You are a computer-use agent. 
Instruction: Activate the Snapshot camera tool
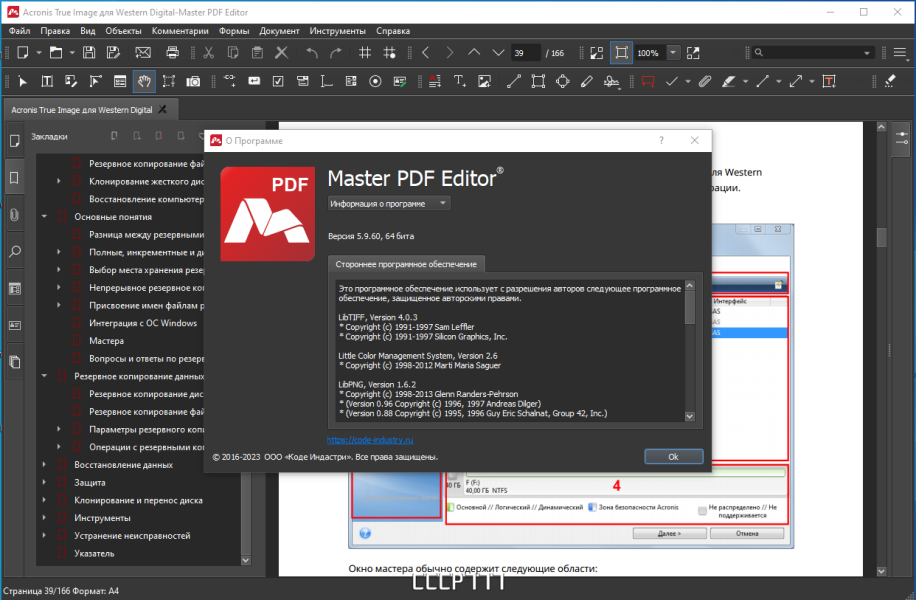pos(193,81)
